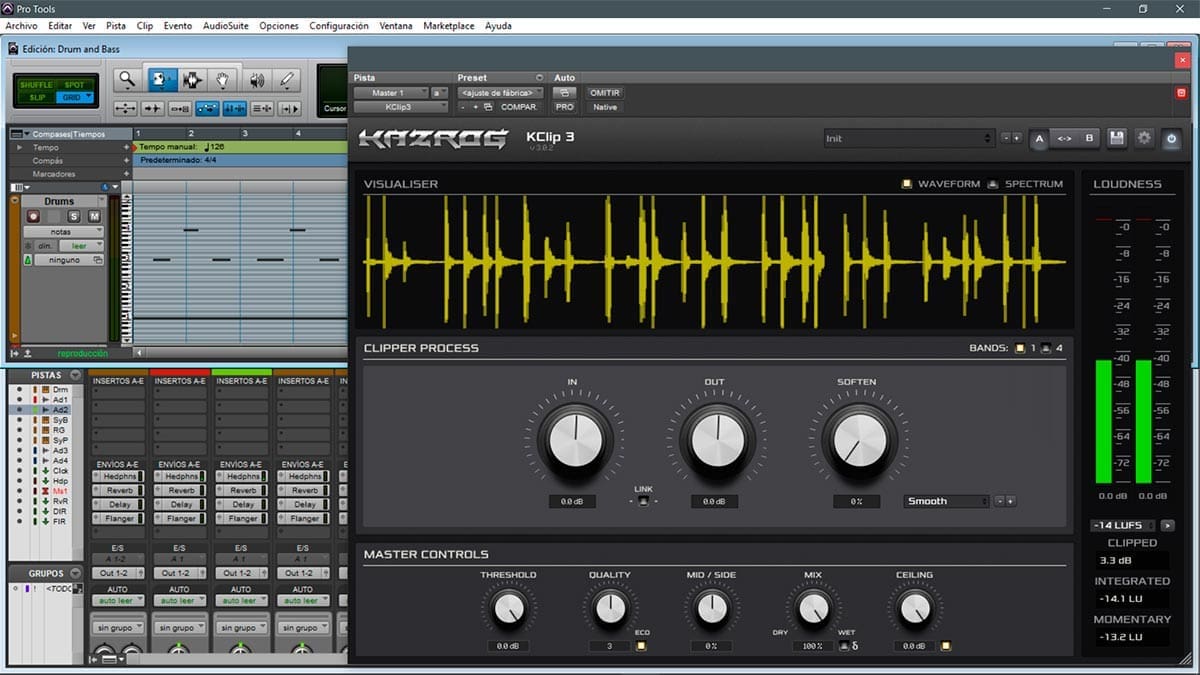Open the KClip3 insert selector dropdown
The width and height of the screenshot is (1200, 675).
coord(399,107)
